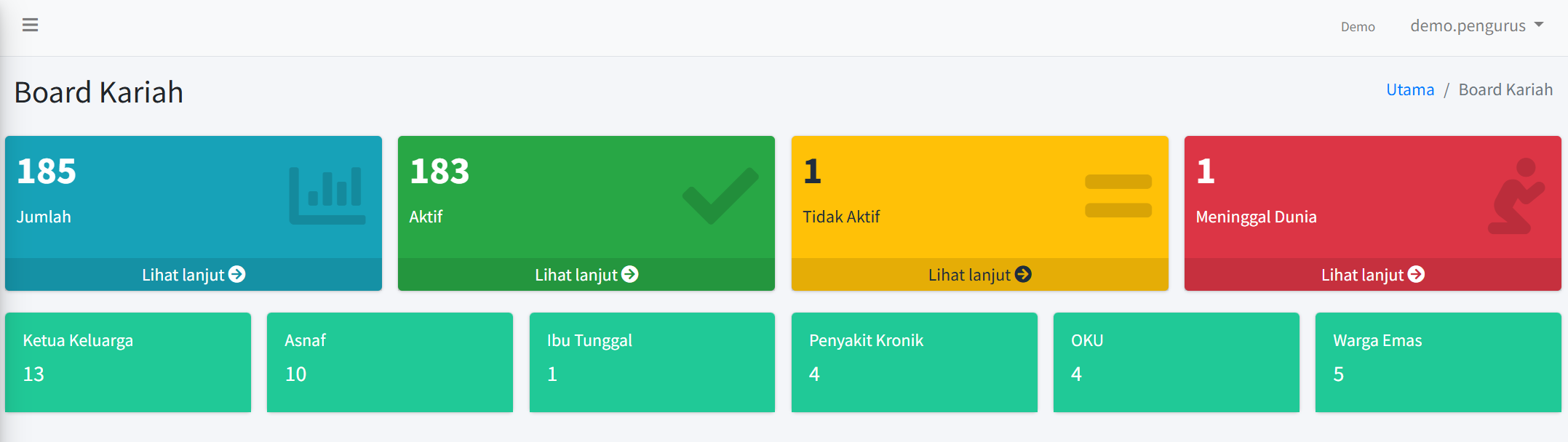Go to Utama breadcrumb link
The height and width of the screenshot is (442, 1568).
pos(1409,89)
